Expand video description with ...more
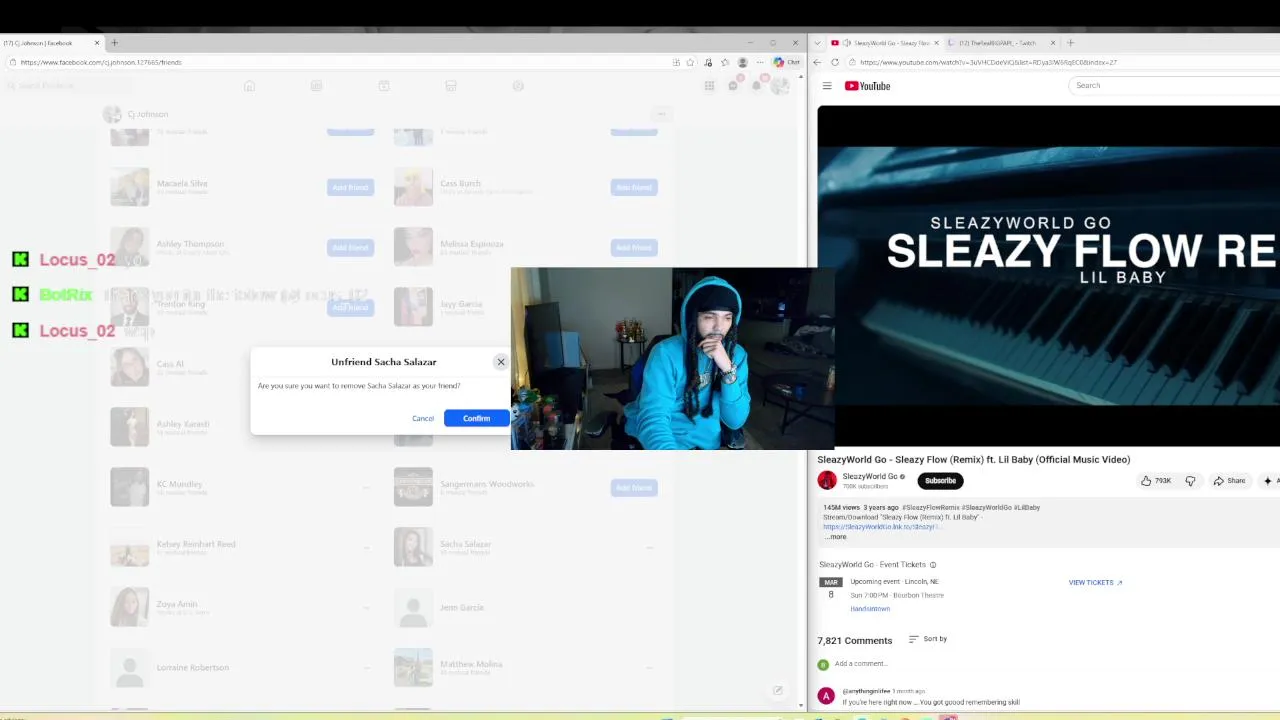This screenshot has width=1280, height=720. (x=836, y=537)
